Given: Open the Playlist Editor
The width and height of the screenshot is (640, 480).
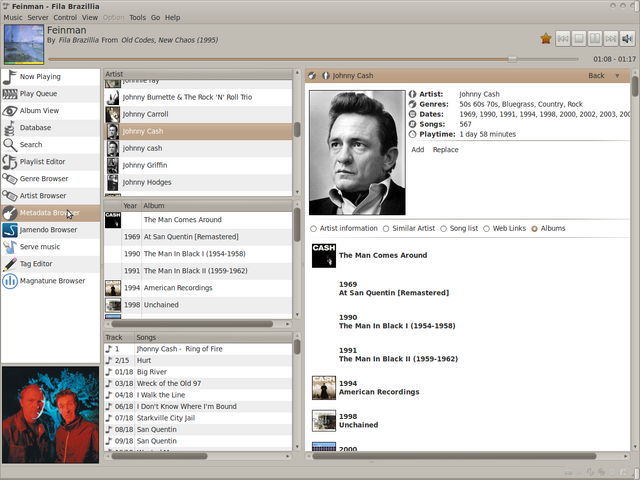Looking at the screenshot, I should (x=50, y=162).
